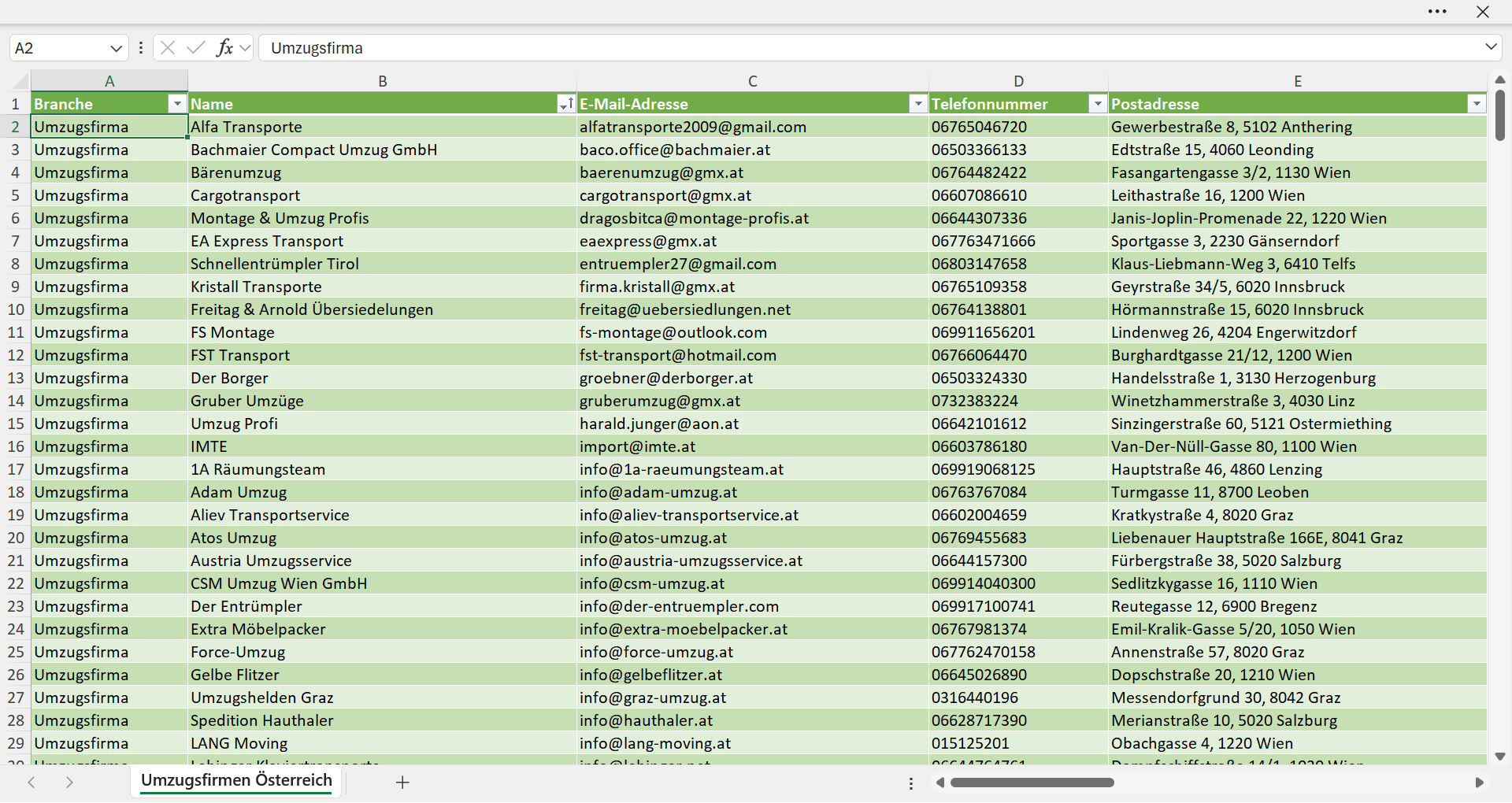Expand the Name Box dropdown arrow

116,48
